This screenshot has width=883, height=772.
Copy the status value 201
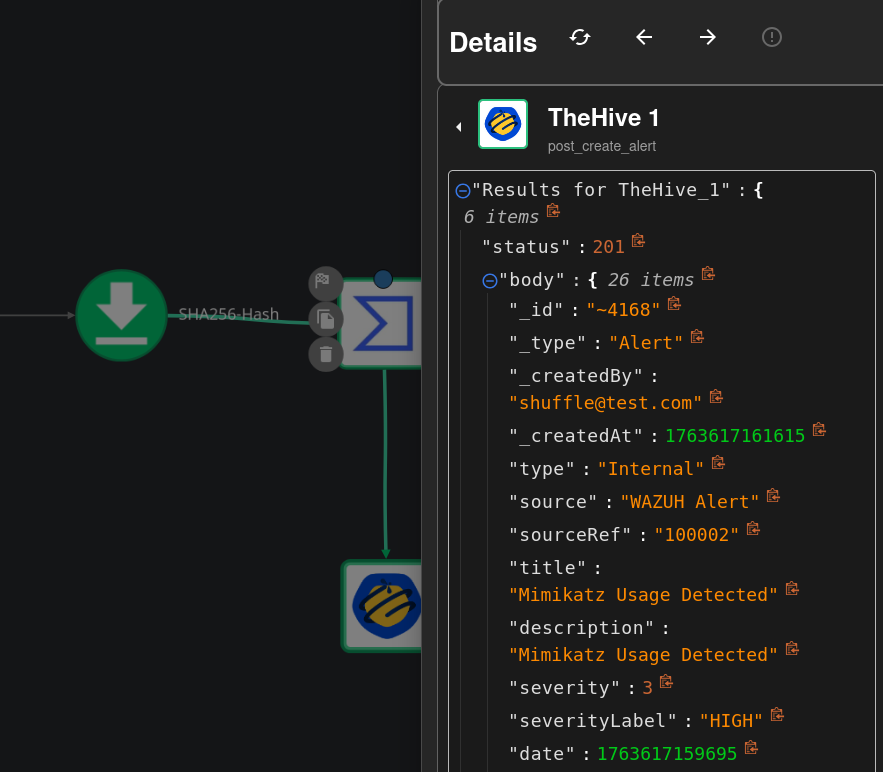coord(638,241)
